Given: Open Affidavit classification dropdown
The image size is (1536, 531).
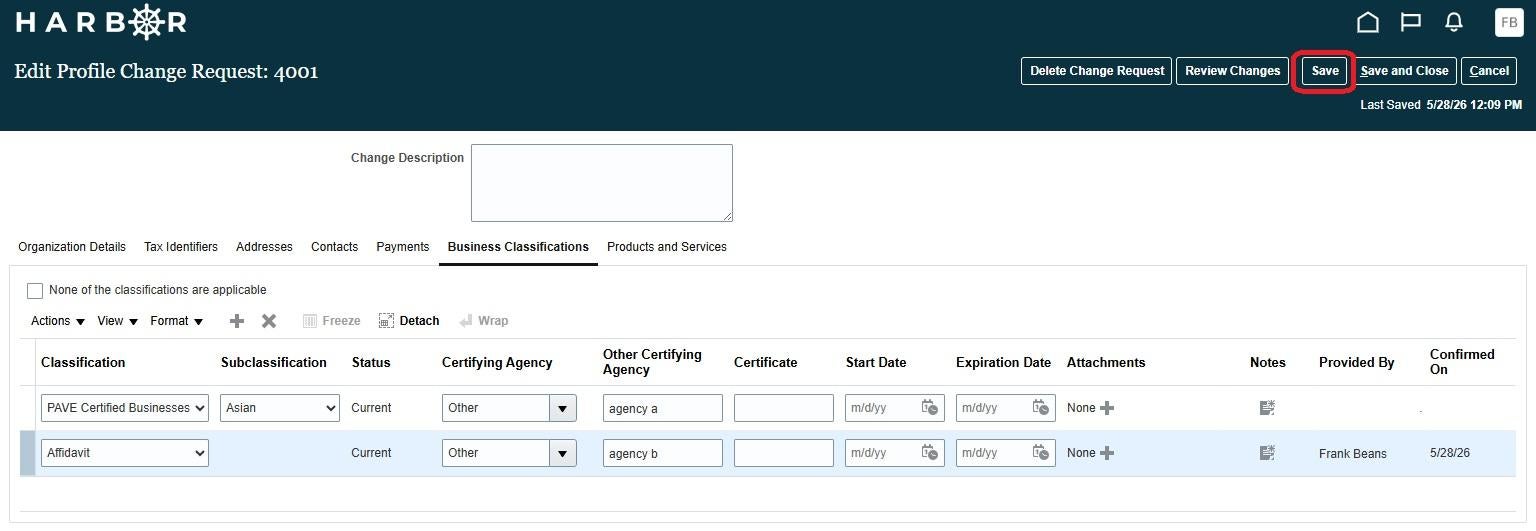Looking at the screenshot, I should click(x=125, y=453).
